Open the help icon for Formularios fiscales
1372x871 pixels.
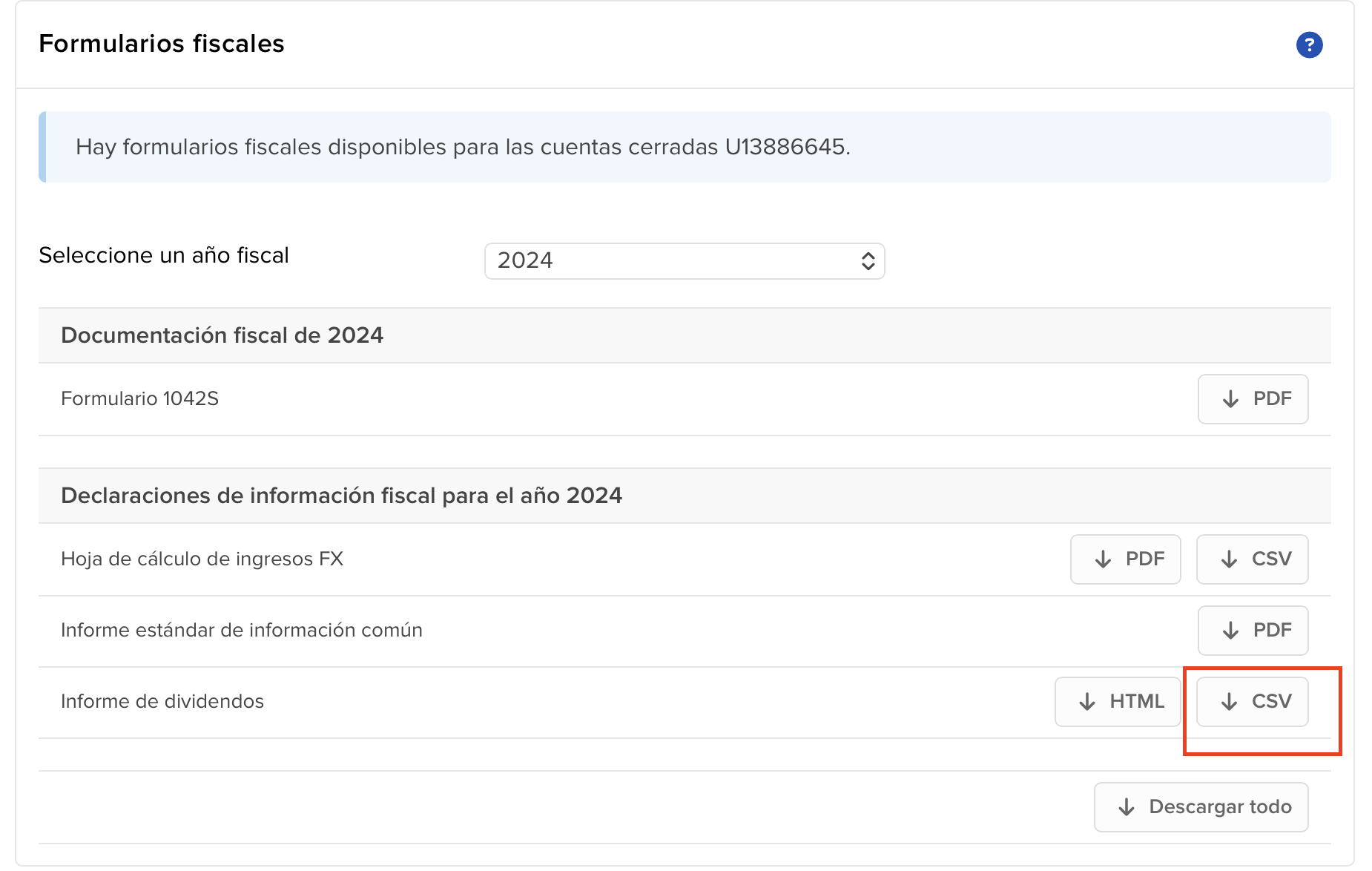click(x=1310, y=45)
